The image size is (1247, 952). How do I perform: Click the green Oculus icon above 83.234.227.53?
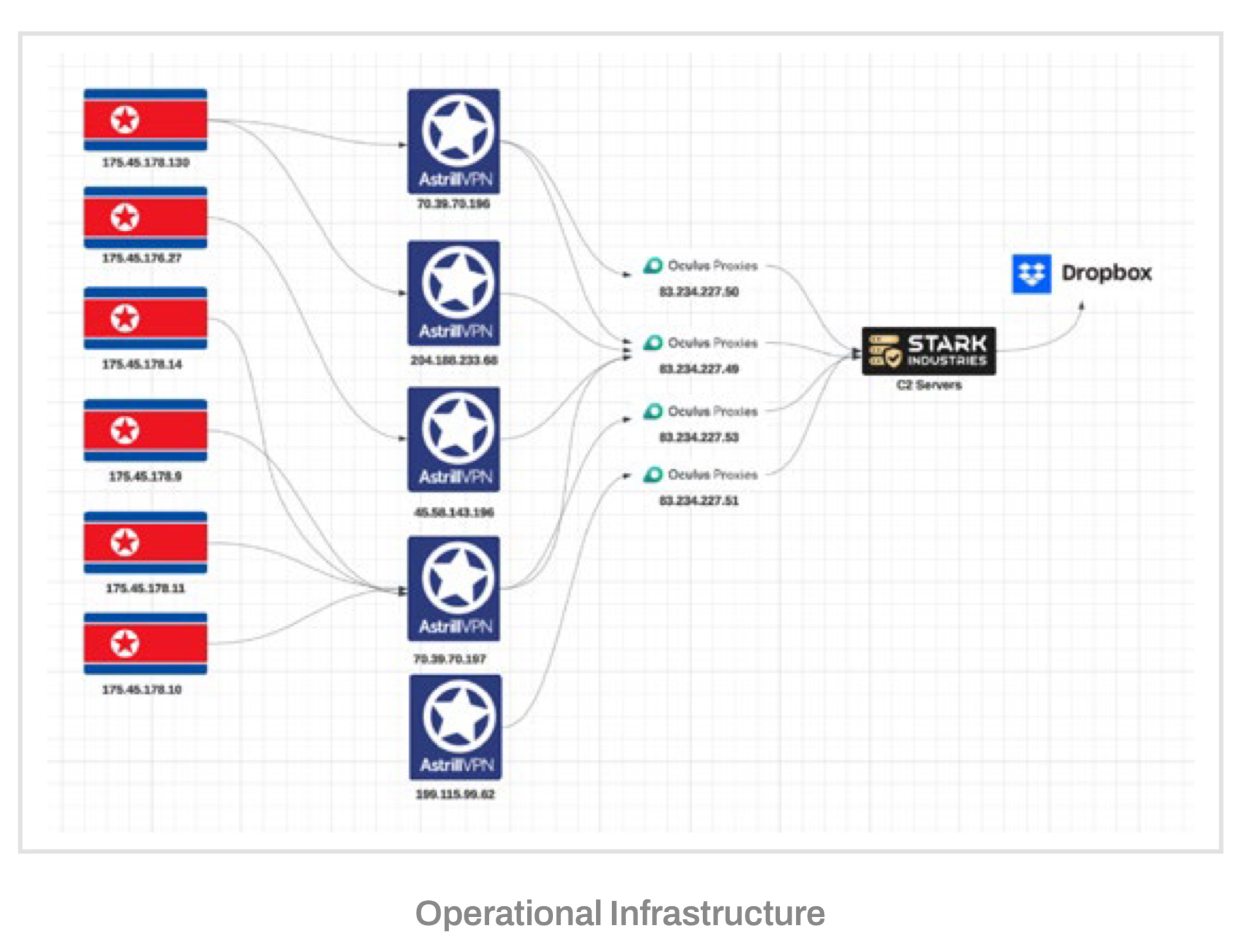coord(652,411)
